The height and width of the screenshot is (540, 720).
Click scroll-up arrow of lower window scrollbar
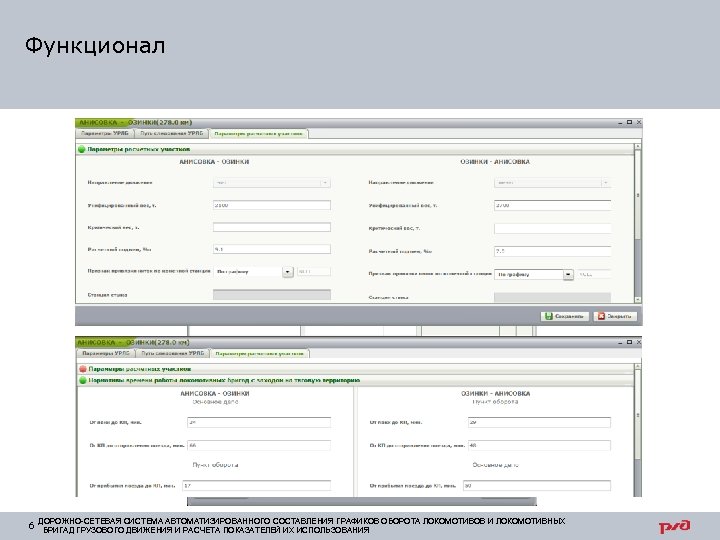[637, 366]
